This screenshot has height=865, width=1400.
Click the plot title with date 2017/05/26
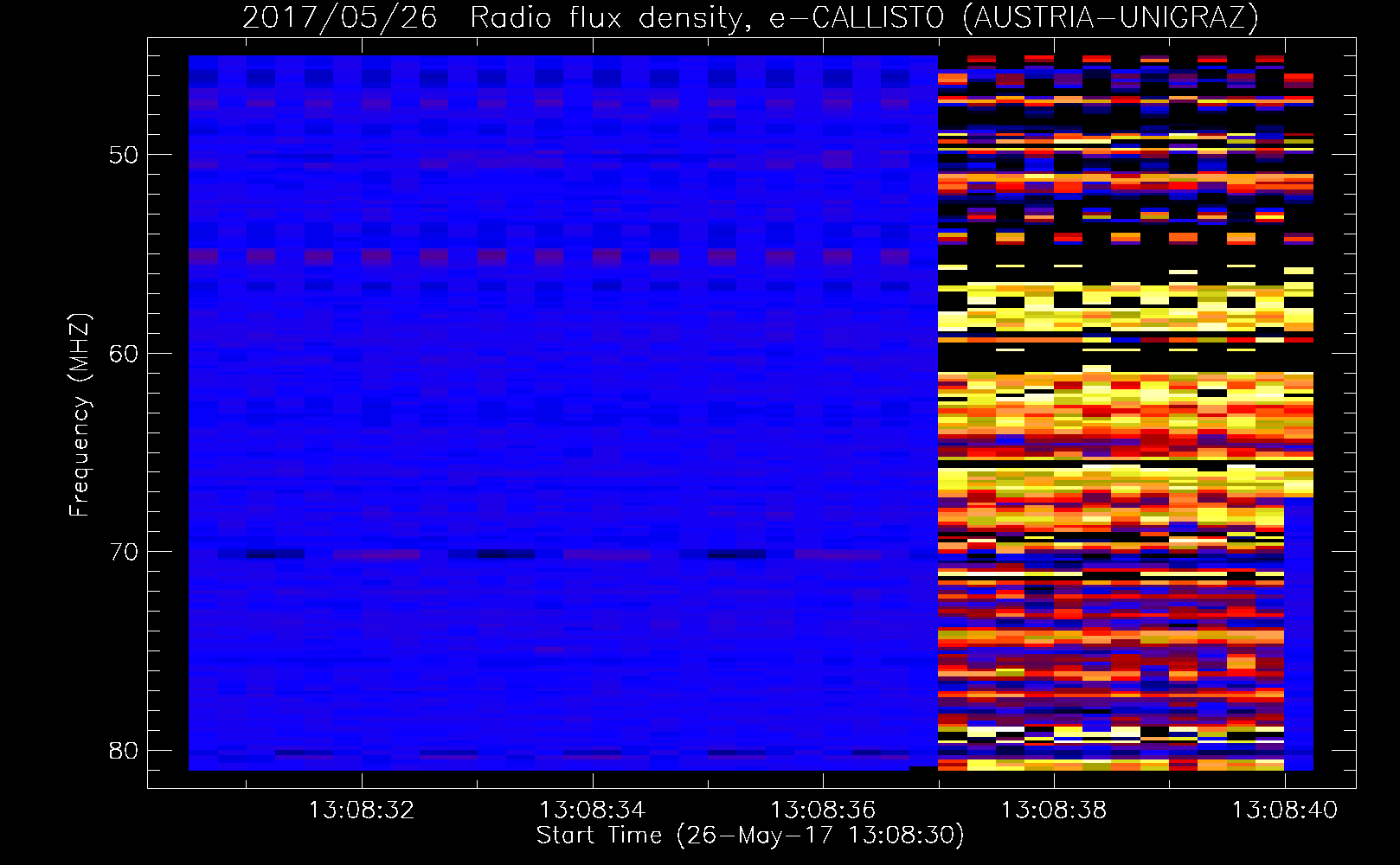750,17
